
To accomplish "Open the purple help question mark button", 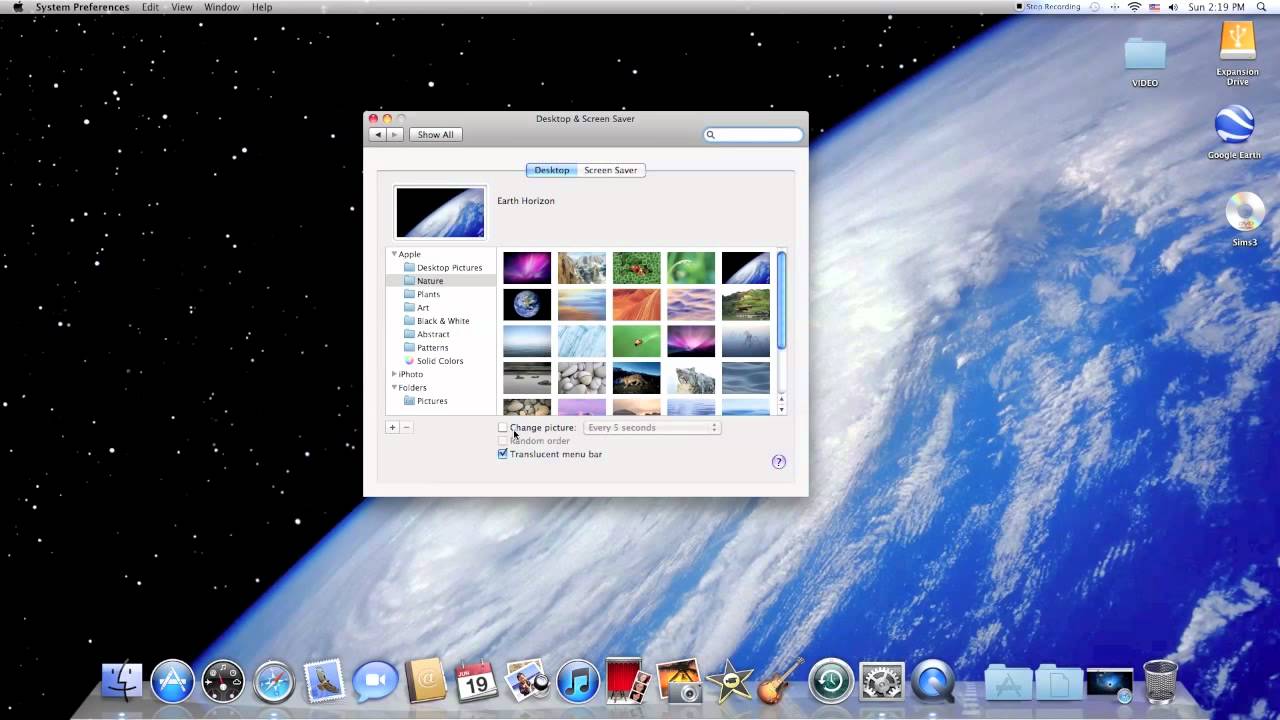I will 779,461.
